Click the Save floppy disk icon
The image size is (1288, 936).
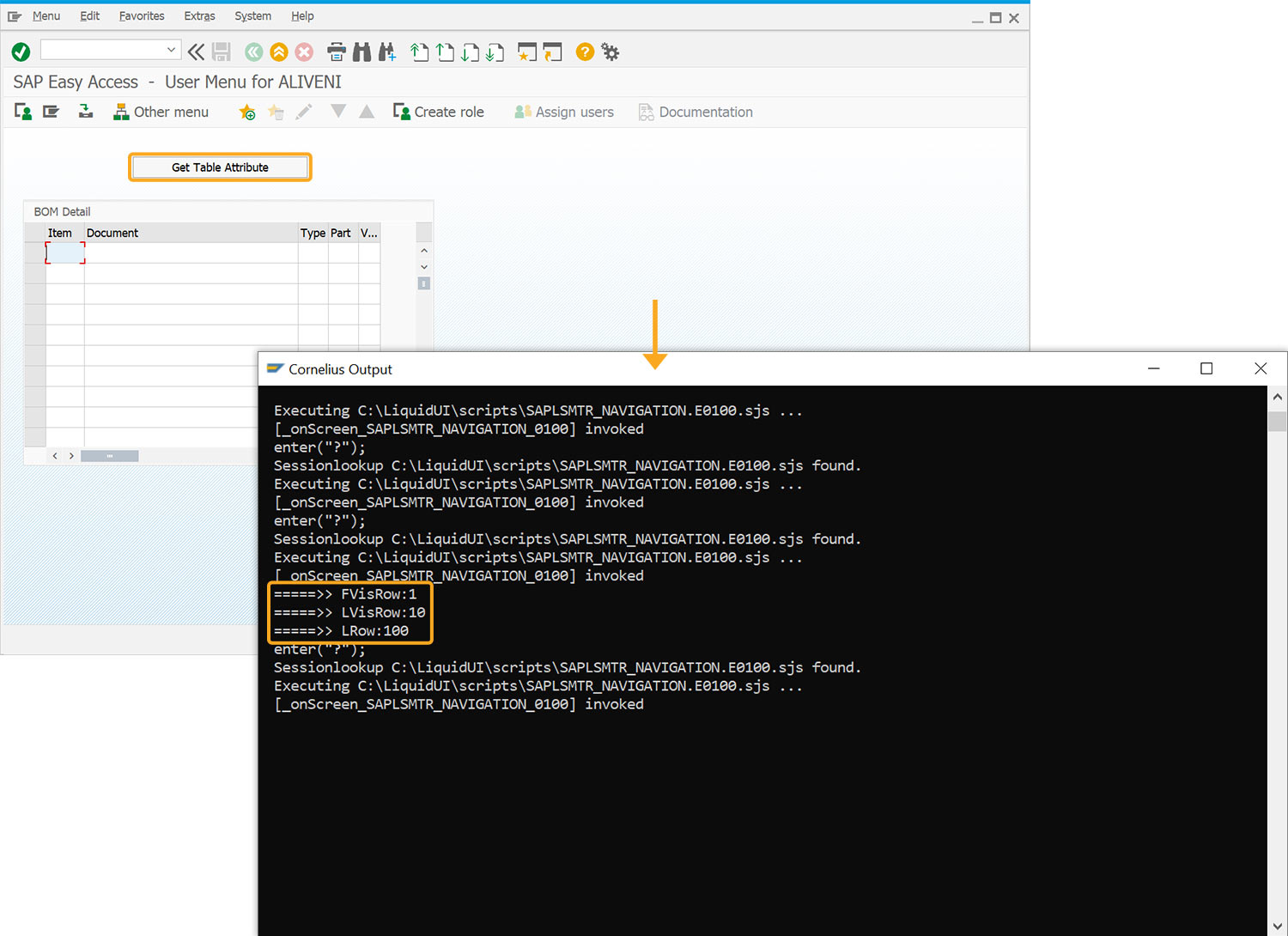click(222, 52)
